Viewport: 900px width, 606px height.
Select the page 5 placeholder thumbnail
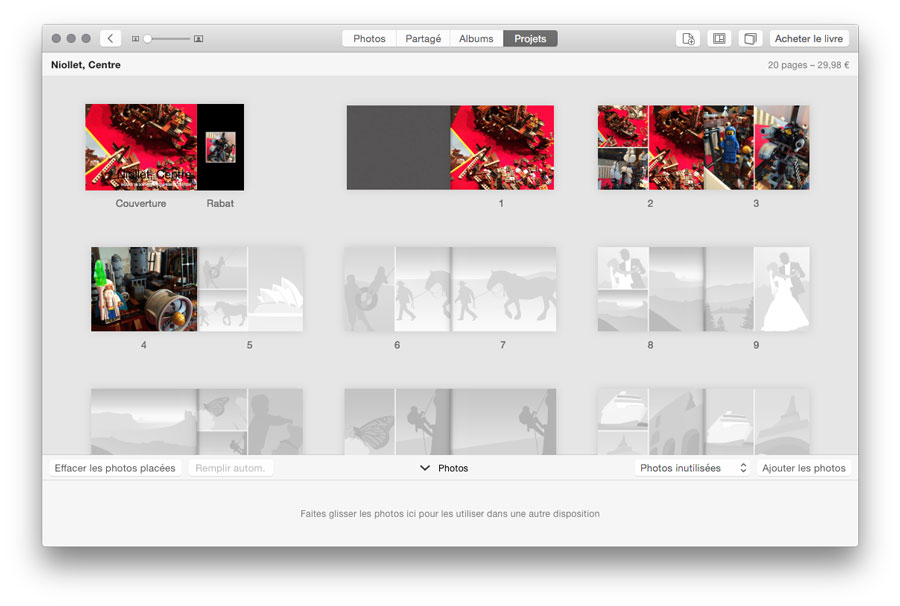[x=250, y=289]
